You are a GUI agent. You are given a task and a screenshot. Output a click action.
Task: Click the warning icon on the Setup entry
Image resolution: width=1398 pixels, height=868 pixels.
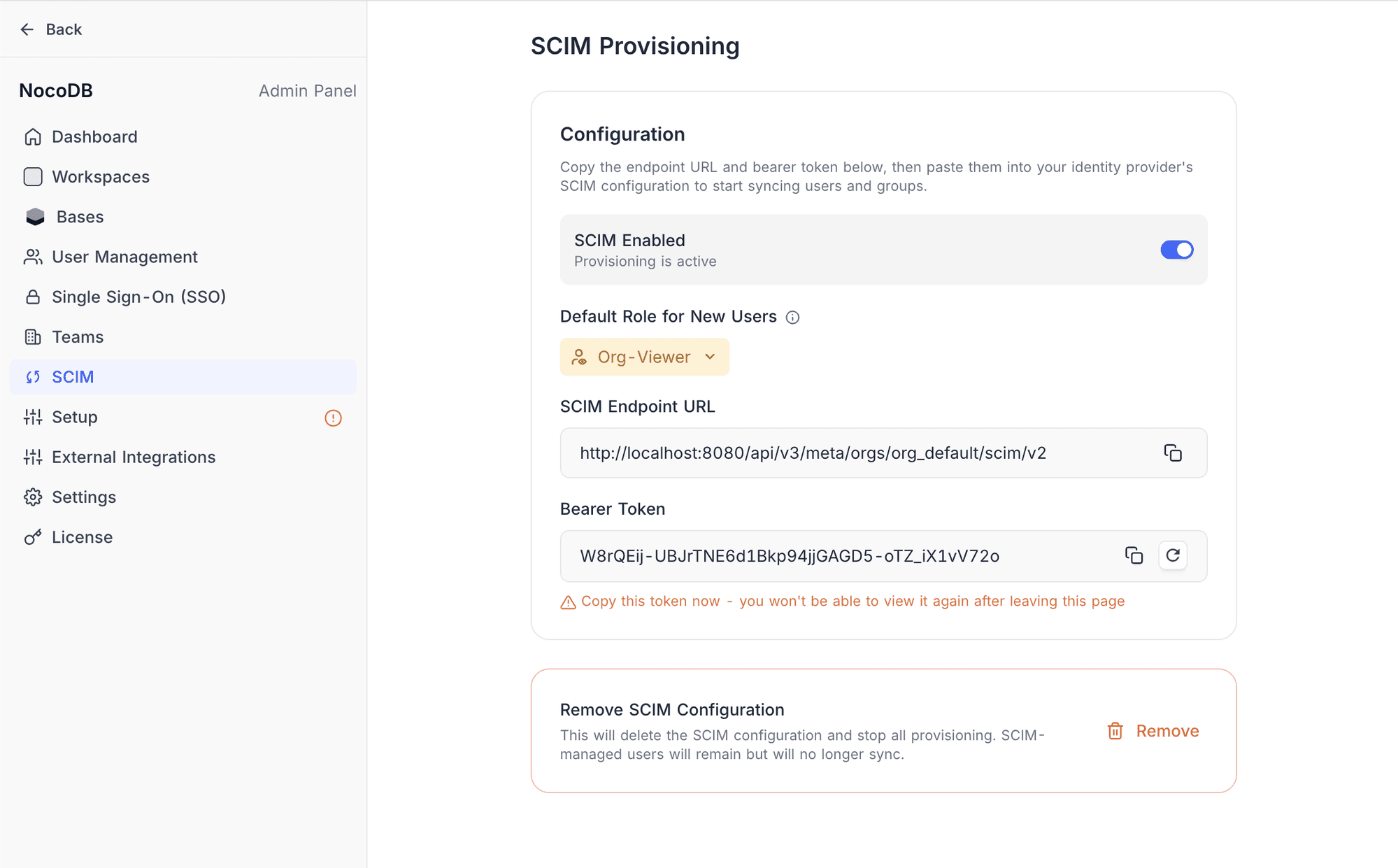pyautogui.click(x=334, y=418)
